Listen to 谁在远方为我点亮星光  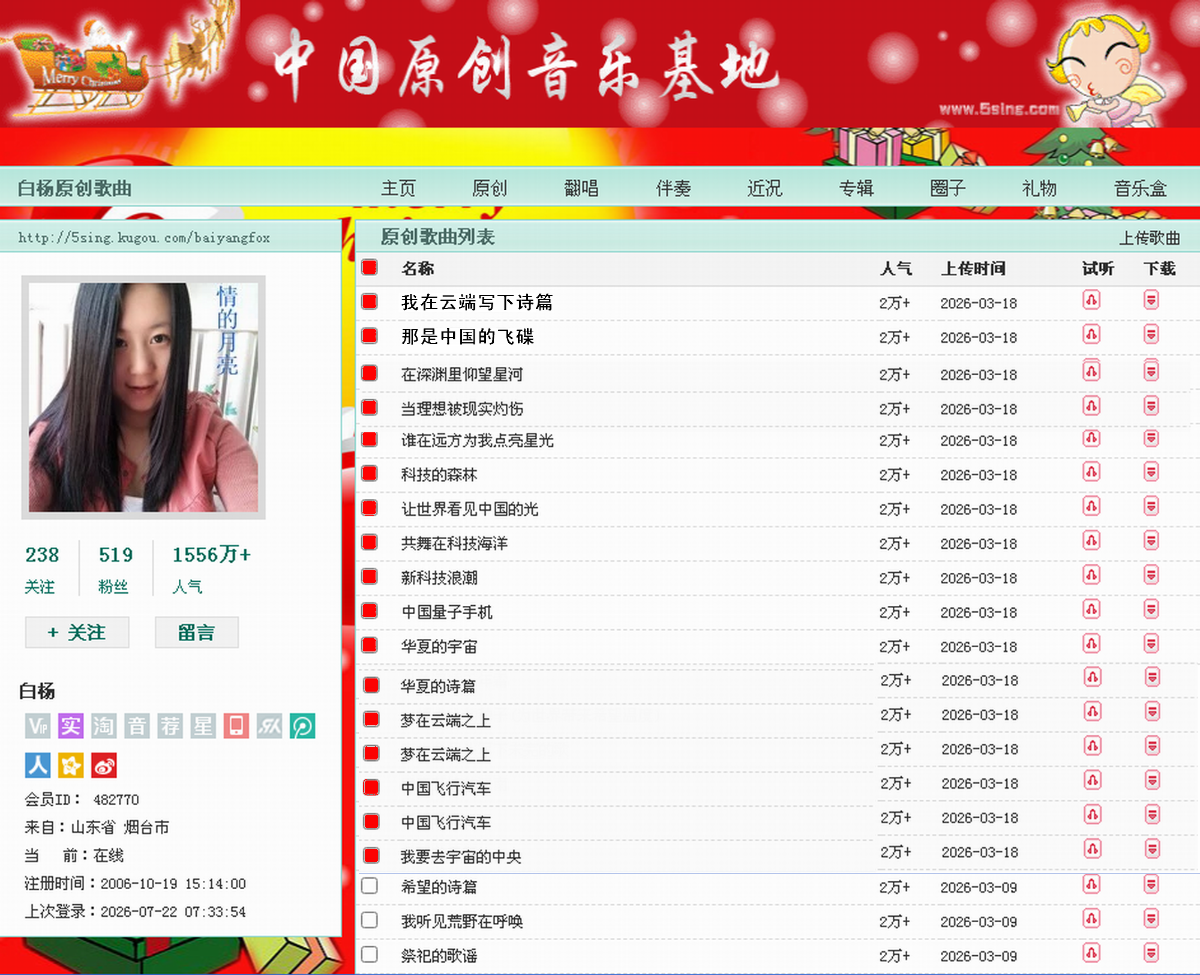point(1091,438)
